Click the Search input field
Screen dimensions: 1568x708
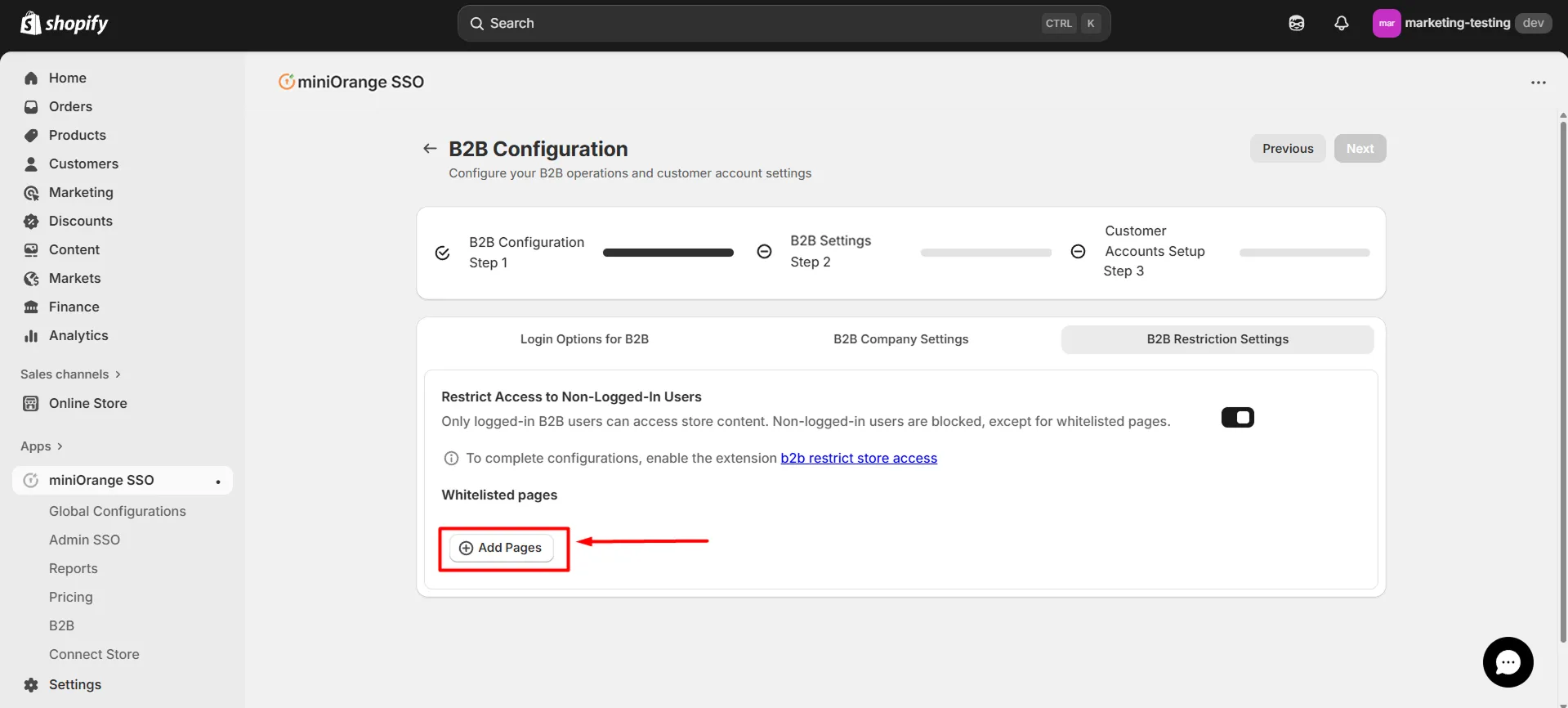click(x=784, y=24)
